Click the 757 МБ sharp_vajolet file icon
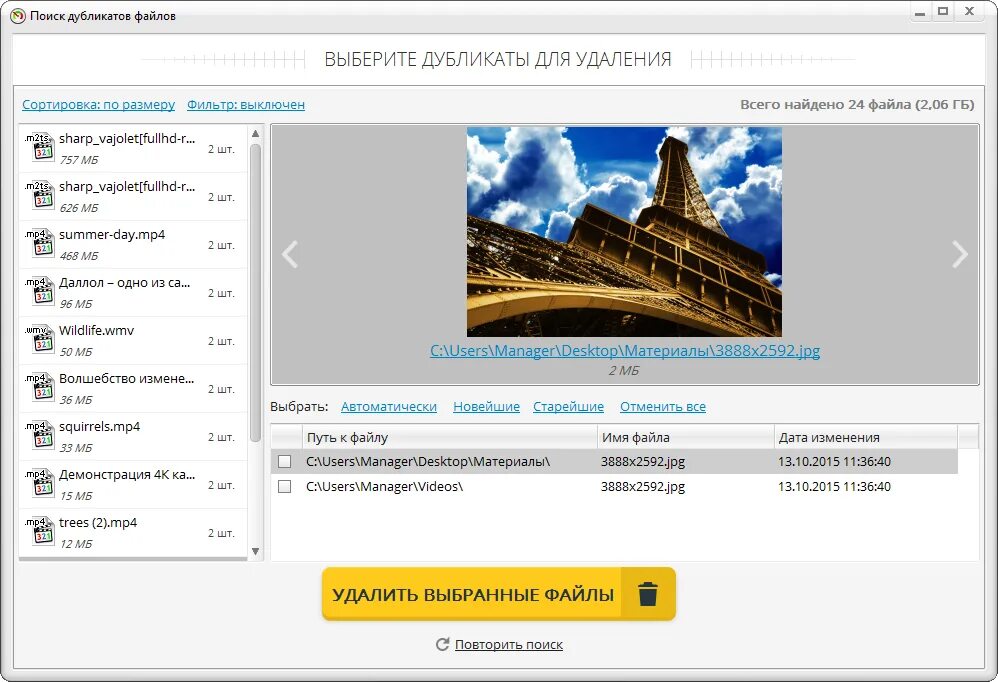This screenshot has height=682, width=998. (x=40, y=148)
